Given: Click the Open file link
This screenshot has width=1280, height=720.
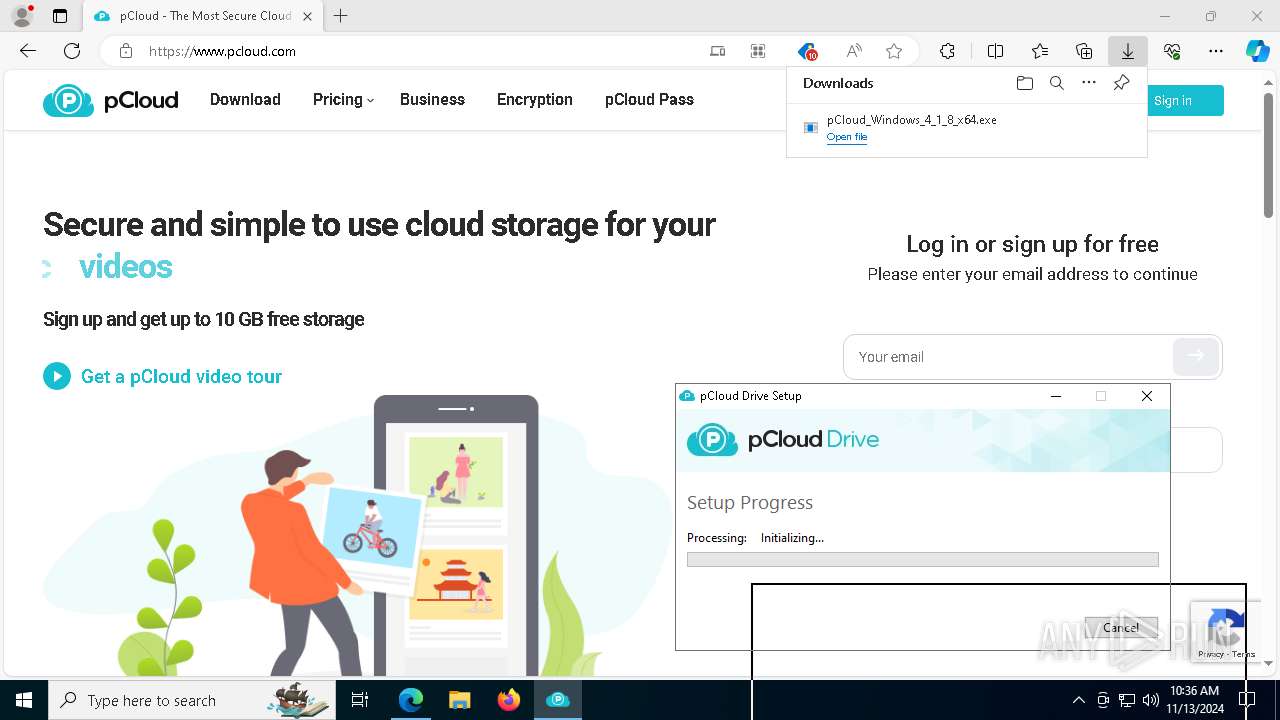Looking at the screenshot, I should pos(847,137).
